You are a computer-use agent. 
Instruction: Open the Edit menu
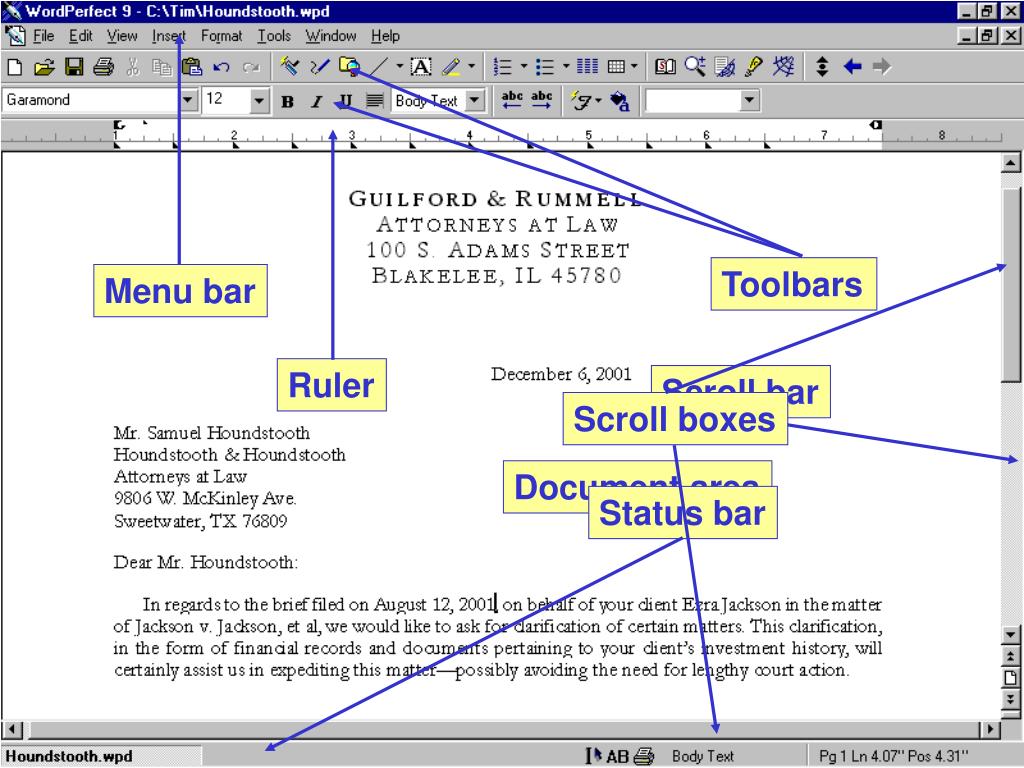81,36
